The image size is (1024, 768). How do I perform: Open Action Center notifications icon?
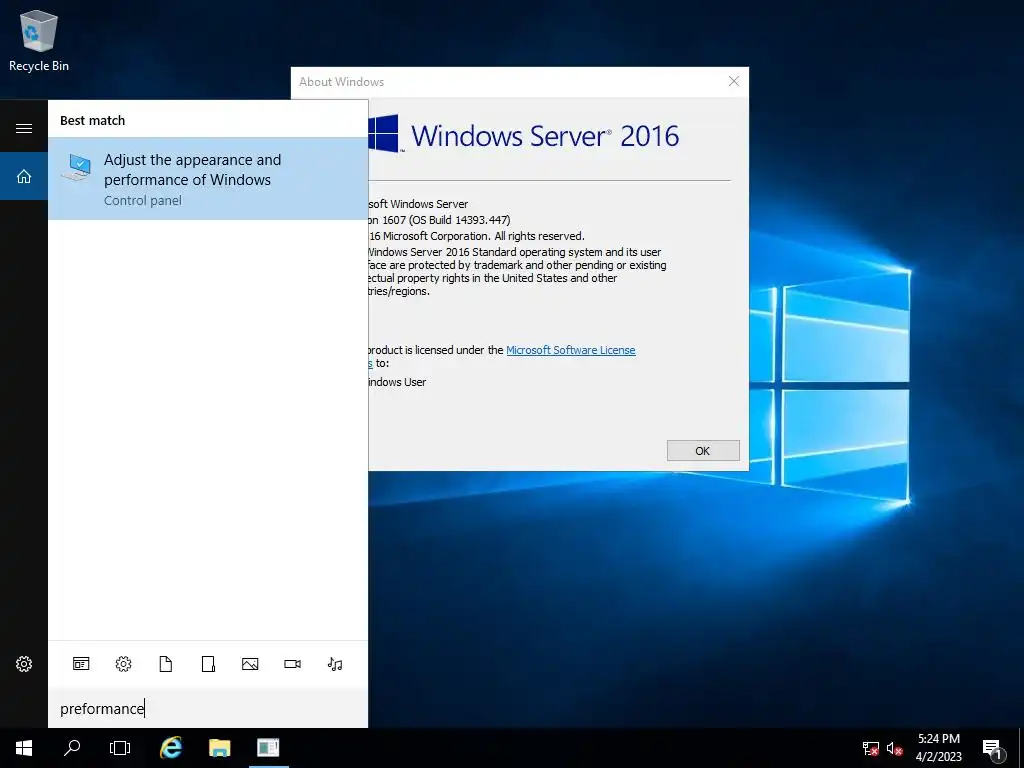993,748
